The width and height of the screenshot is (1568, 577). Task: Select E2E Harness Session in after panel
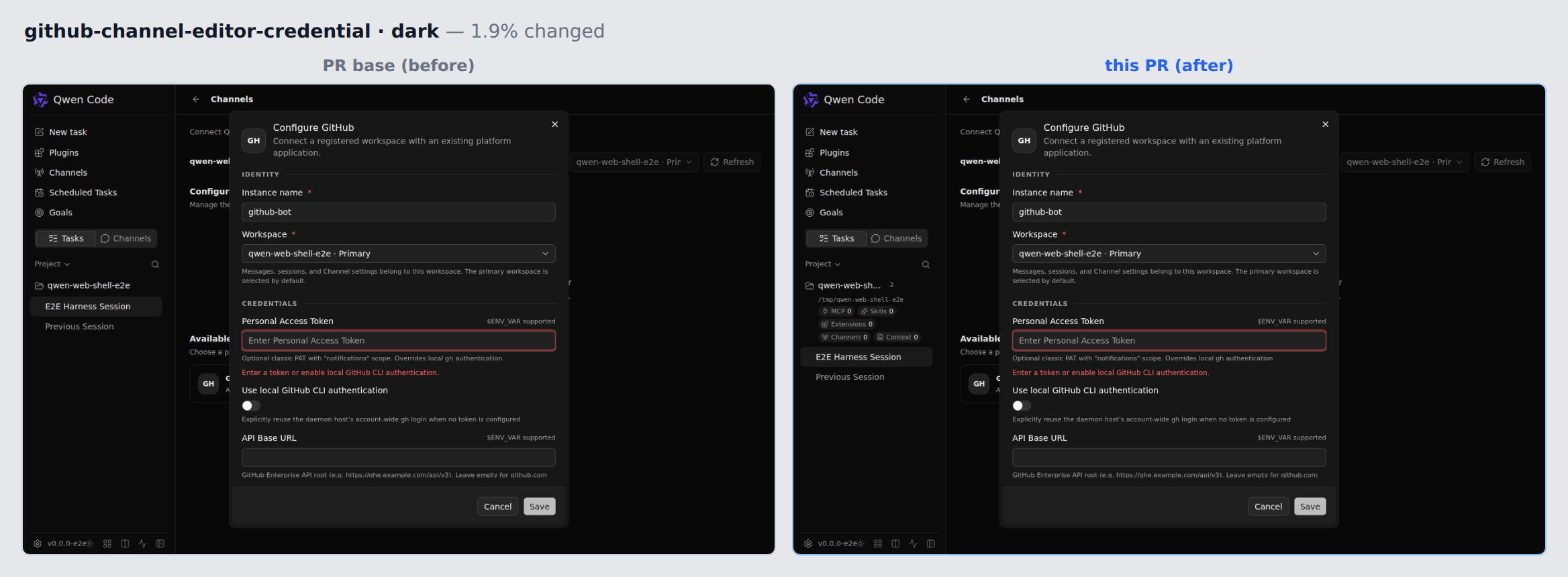867,357
